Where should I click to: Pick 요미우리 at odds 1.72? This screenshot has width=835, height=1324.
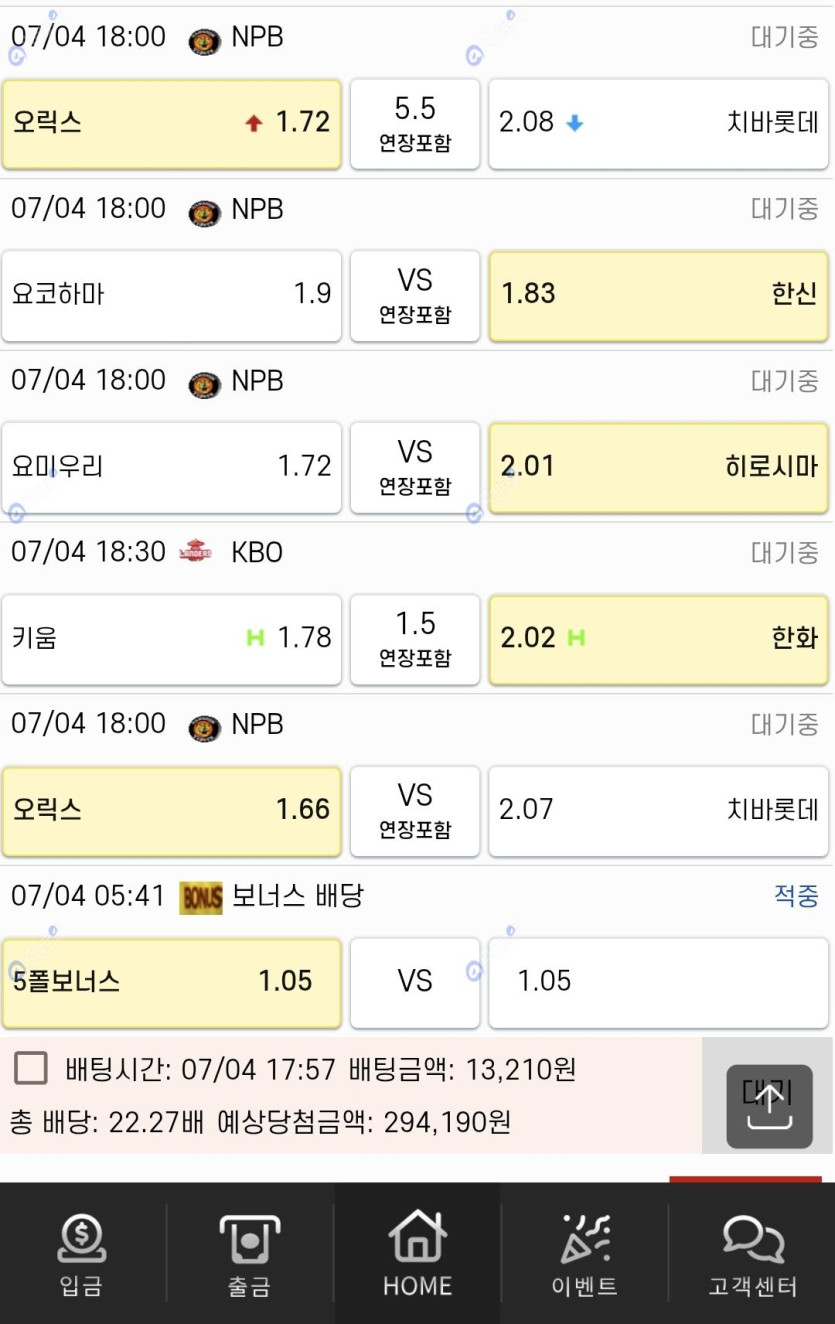tap(172, 468)
